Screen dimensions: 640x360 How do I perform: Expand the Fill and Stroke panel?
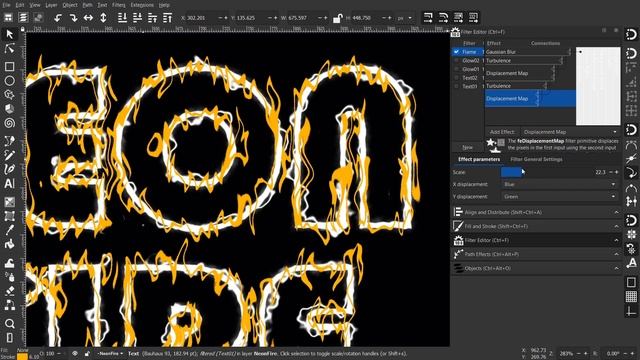point(536,226)
